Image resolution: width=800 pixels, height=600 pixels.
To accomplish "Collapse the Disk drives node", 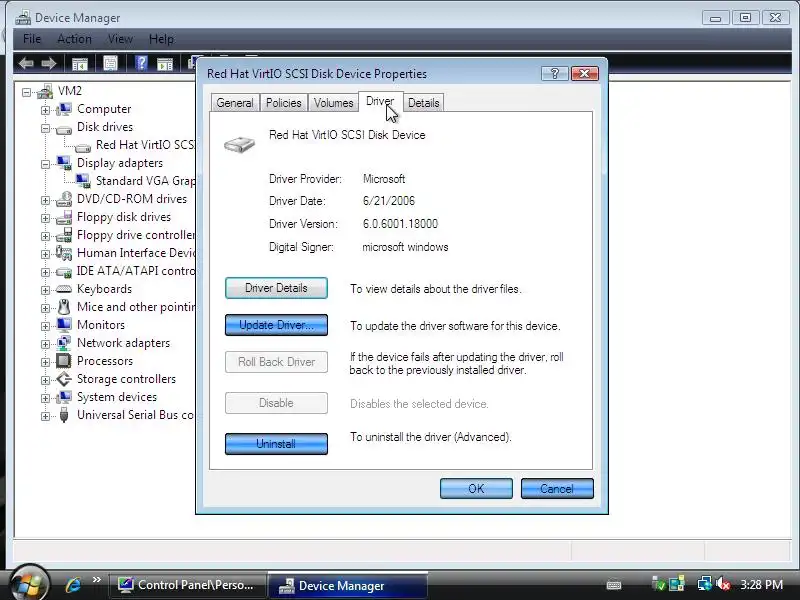I will pos(45,129).
